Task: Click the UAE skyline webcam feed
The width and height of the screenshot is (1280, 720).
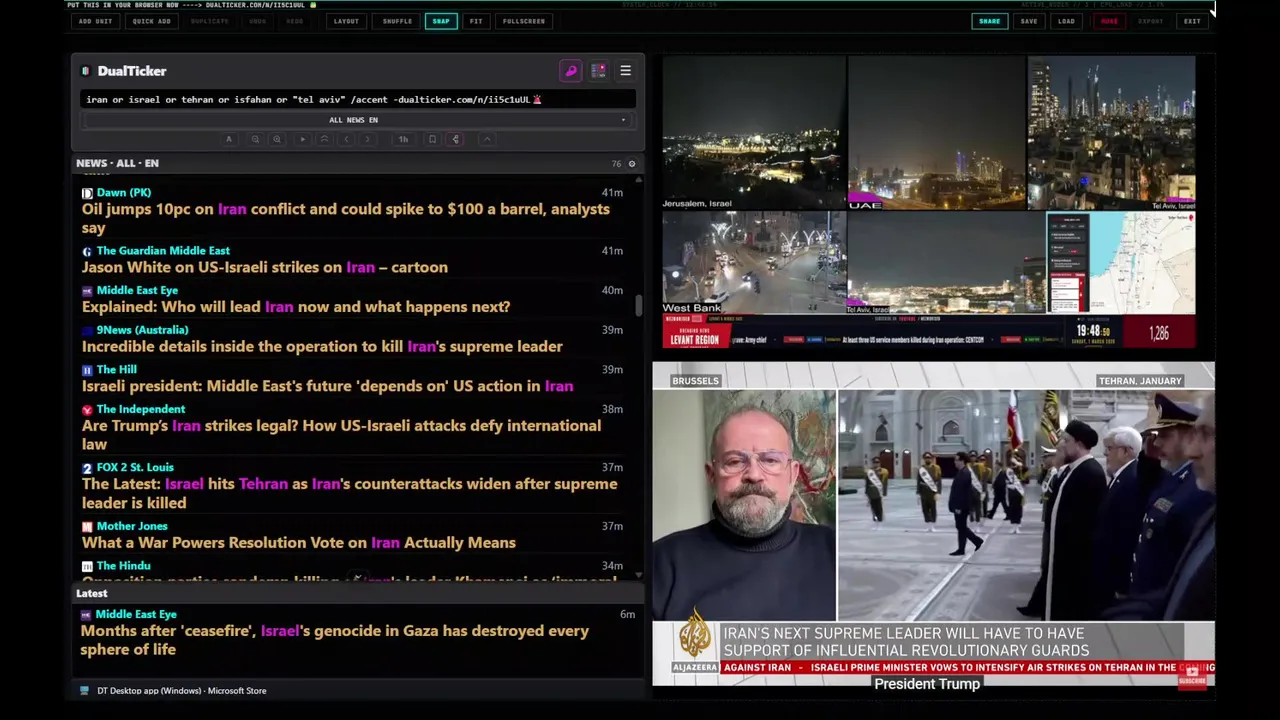Action: [936, 133]
